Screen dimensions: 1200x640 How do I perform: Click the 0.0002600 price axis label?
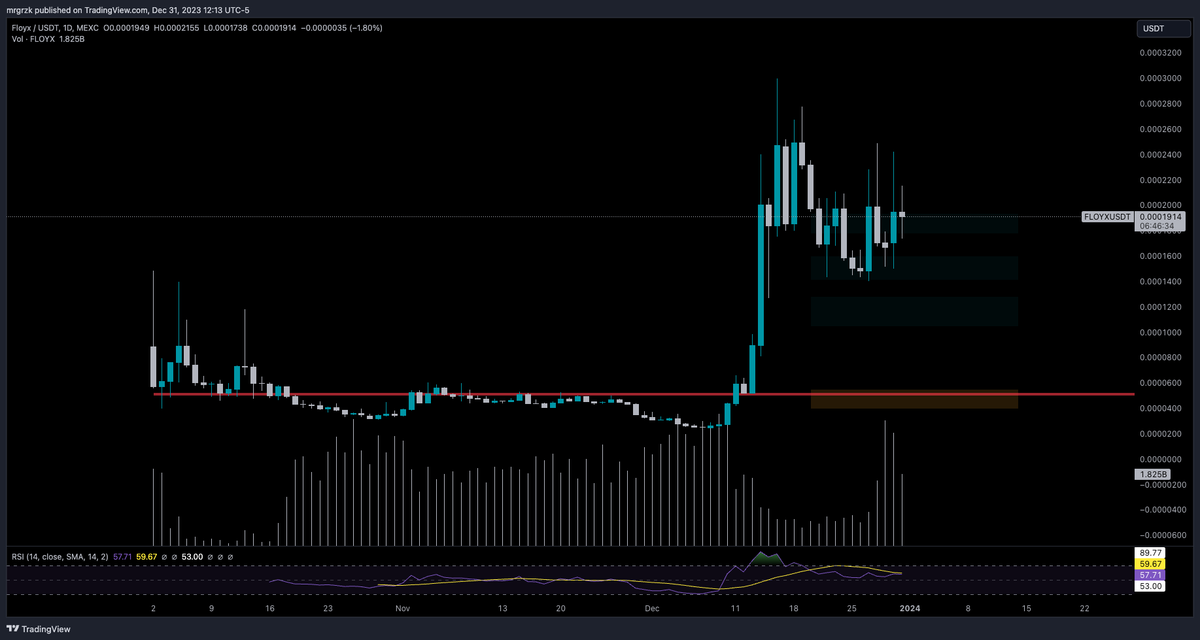pos(1160,129)
